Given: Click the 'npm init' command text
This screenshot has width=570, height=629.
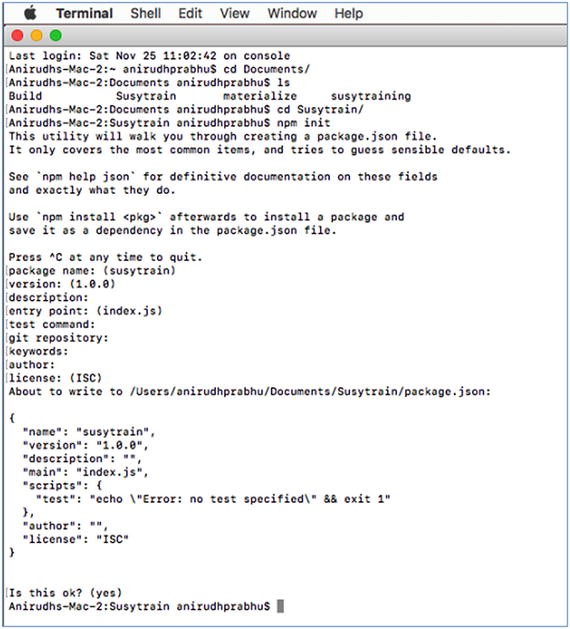Looking at the screenshot, I should coord(304,123).
